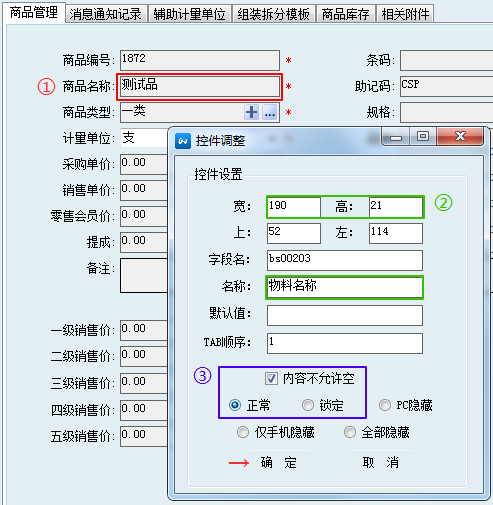
Task: Minimize the 控件调整 dialog
Action: [x=396, y=137]
